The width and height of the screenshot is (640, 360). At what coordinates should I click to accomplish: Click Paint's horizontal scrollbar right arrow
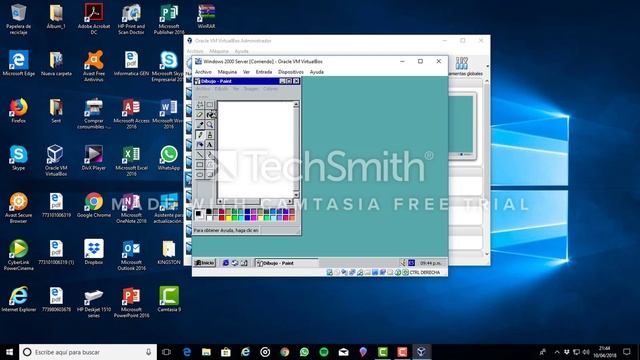pos(290,201)
